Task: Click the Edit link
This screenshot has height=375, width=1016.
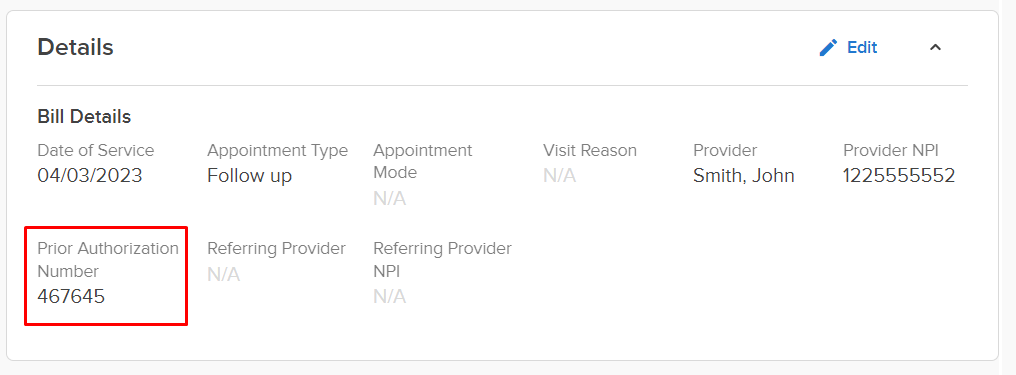Action: pos(862,48)
